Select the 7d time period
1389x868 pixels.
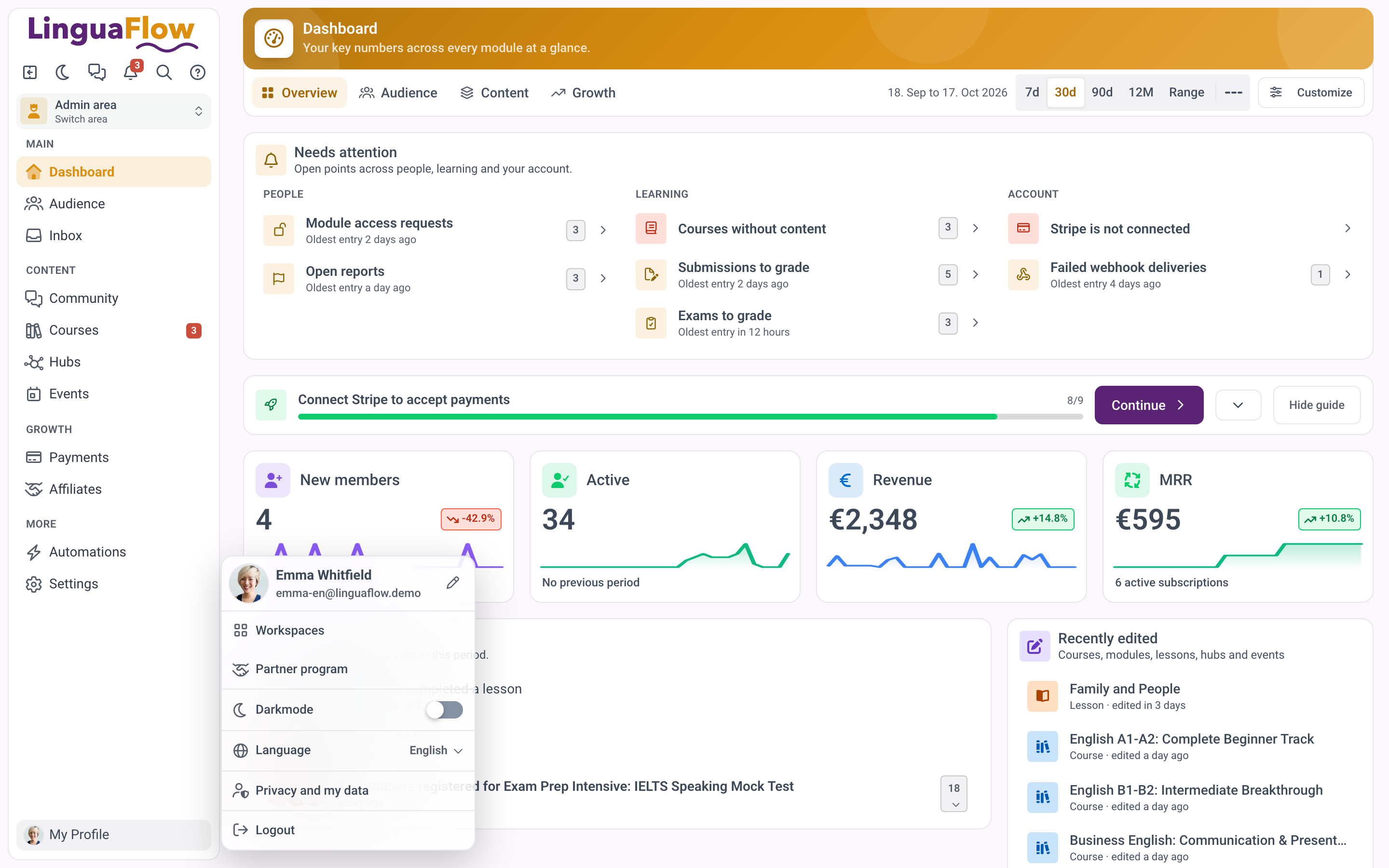[x=1032, y=93]
